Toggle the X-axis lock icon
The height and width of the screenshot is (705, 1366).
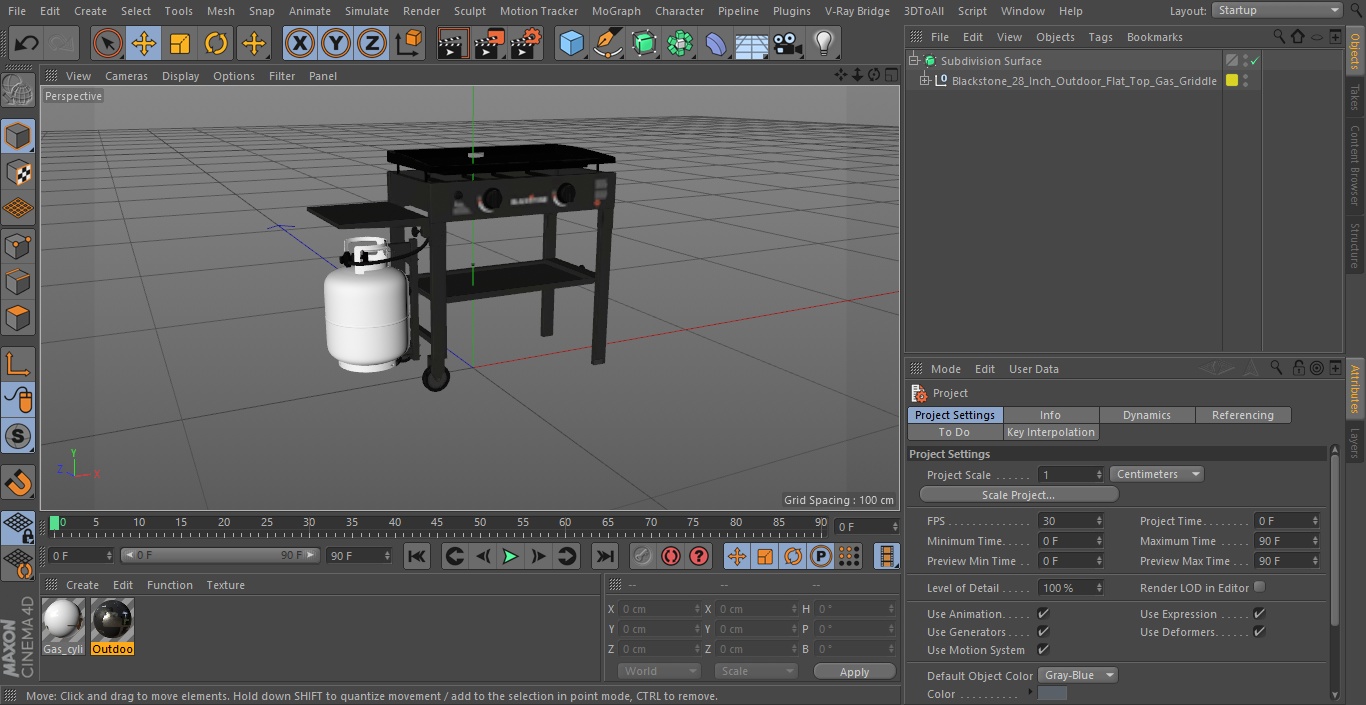(x=300, y=43)
